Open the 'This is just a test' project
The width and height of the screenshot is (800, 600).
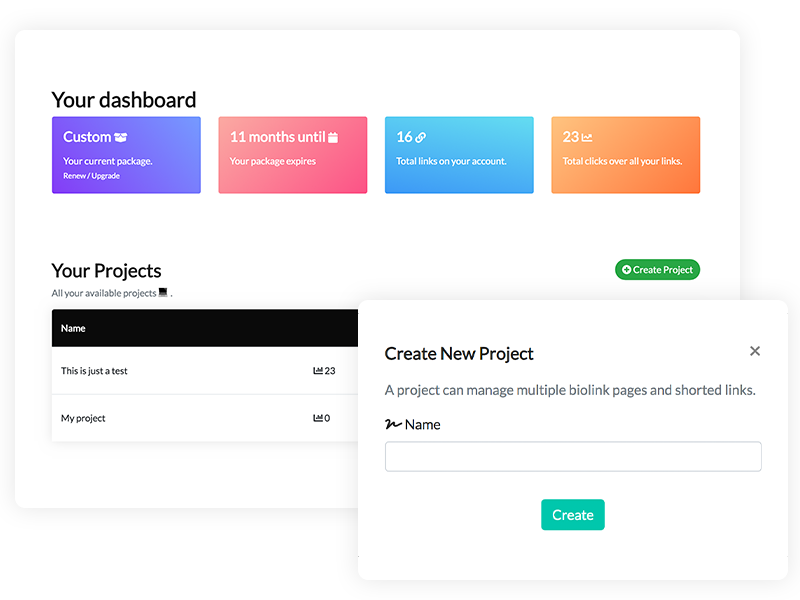coord(94,371)
